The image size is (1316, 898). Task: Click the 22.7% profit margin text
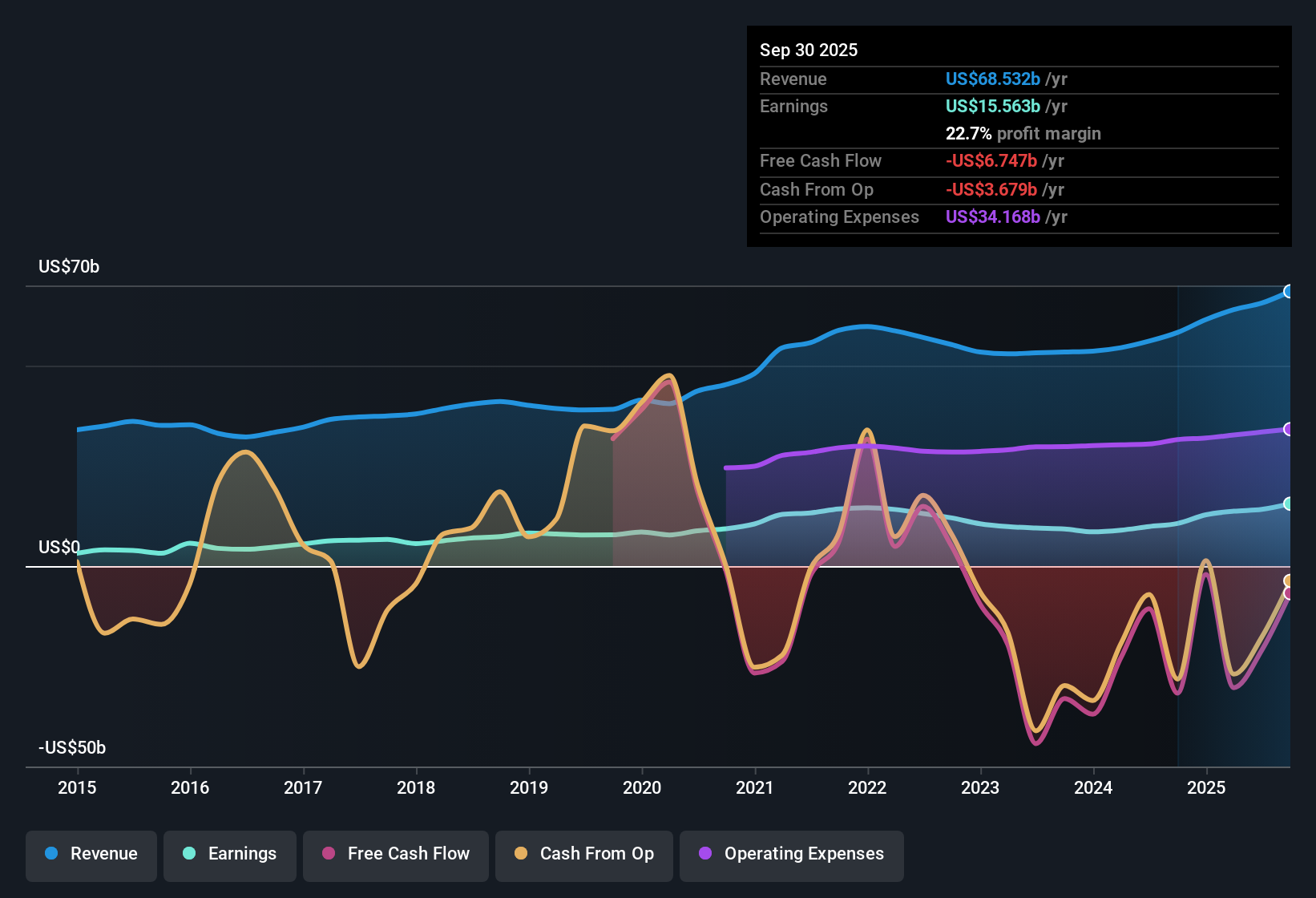(1023, 134)
